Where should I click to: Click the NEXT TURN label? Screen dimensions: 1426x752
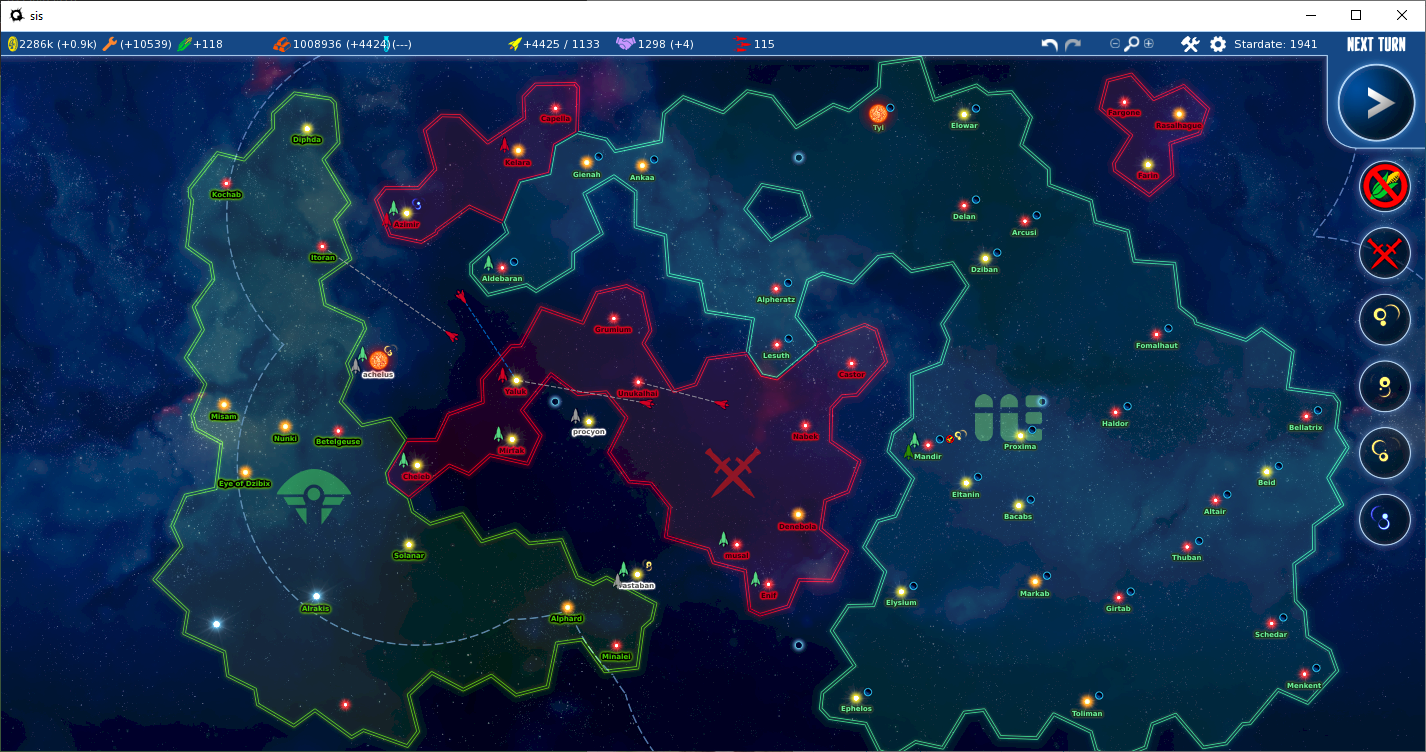(1376, 44)
